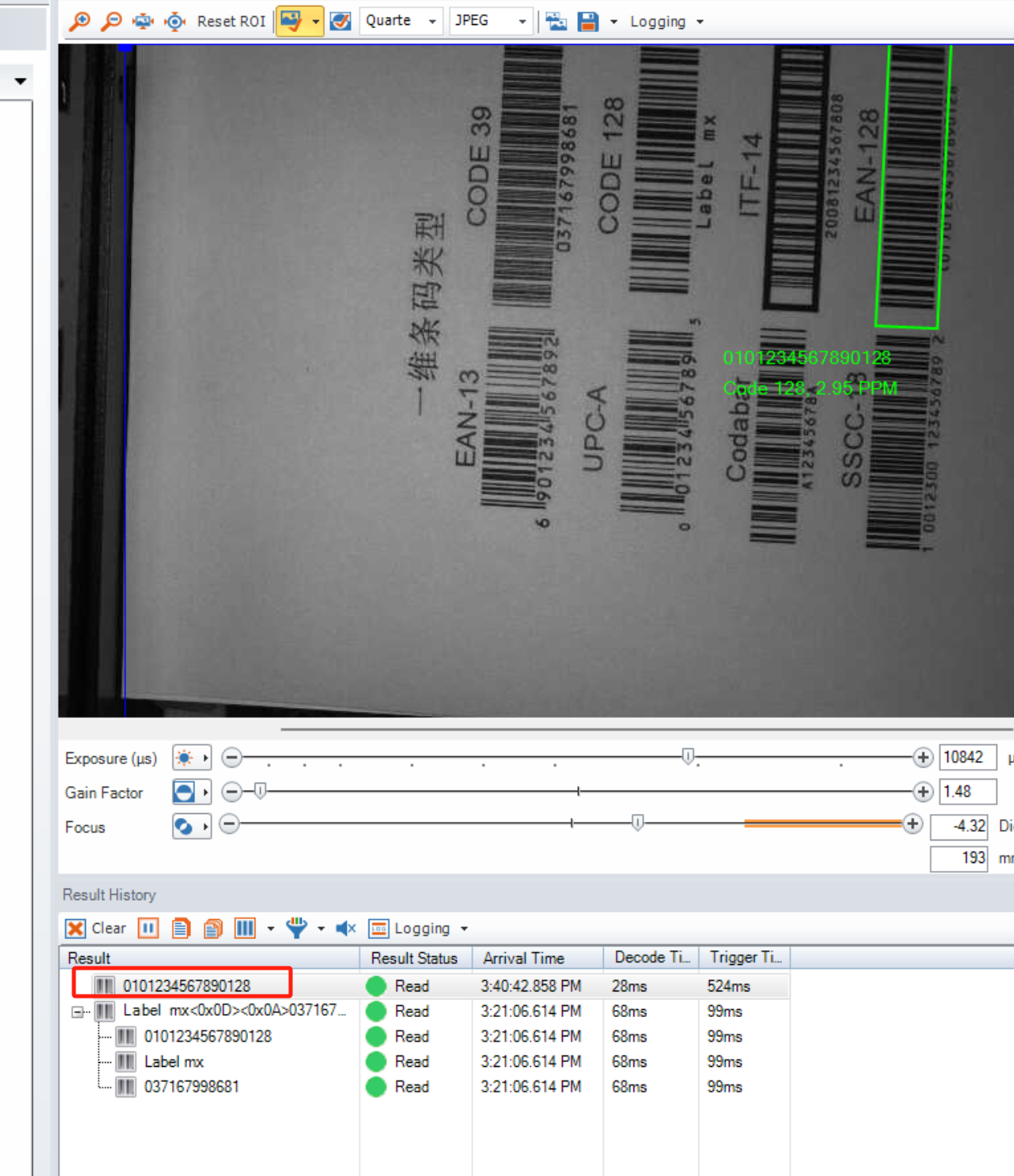Click the 28ms decode time cell
Image resolution: width=1014 pixels, height=1176 pixels.
tap(629, 986)
